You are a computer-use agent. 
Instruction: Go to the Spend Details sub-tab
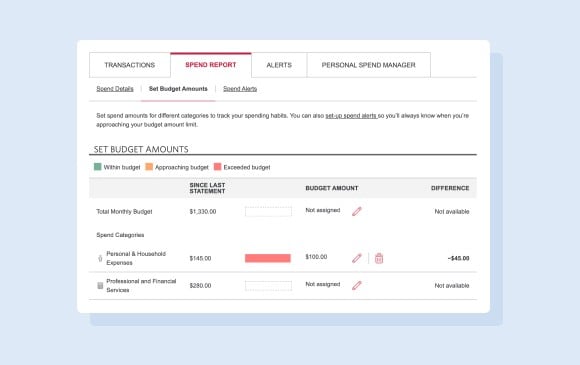coord(115,89)
